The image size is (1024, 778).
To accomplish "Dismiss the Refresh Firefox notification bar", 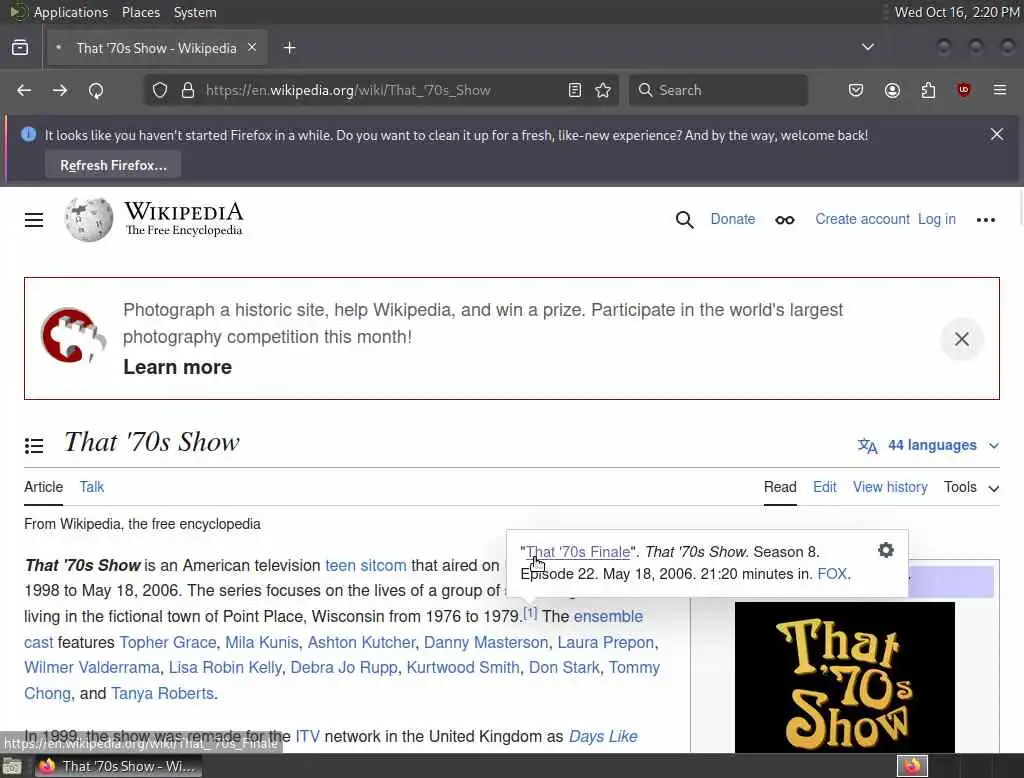I will (997, 135).
